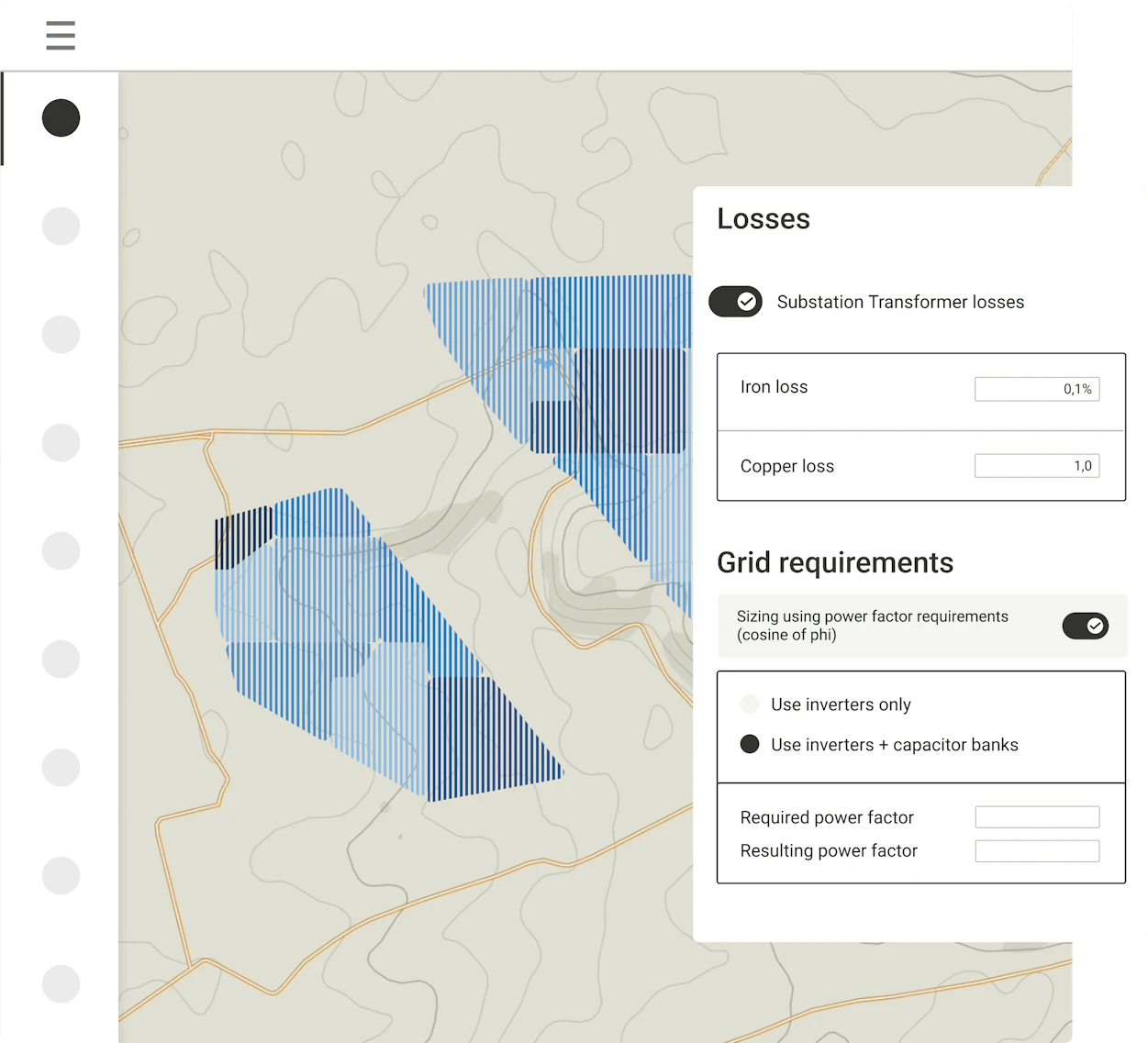Select the active dark sidebar circle

tap(61, 118)
